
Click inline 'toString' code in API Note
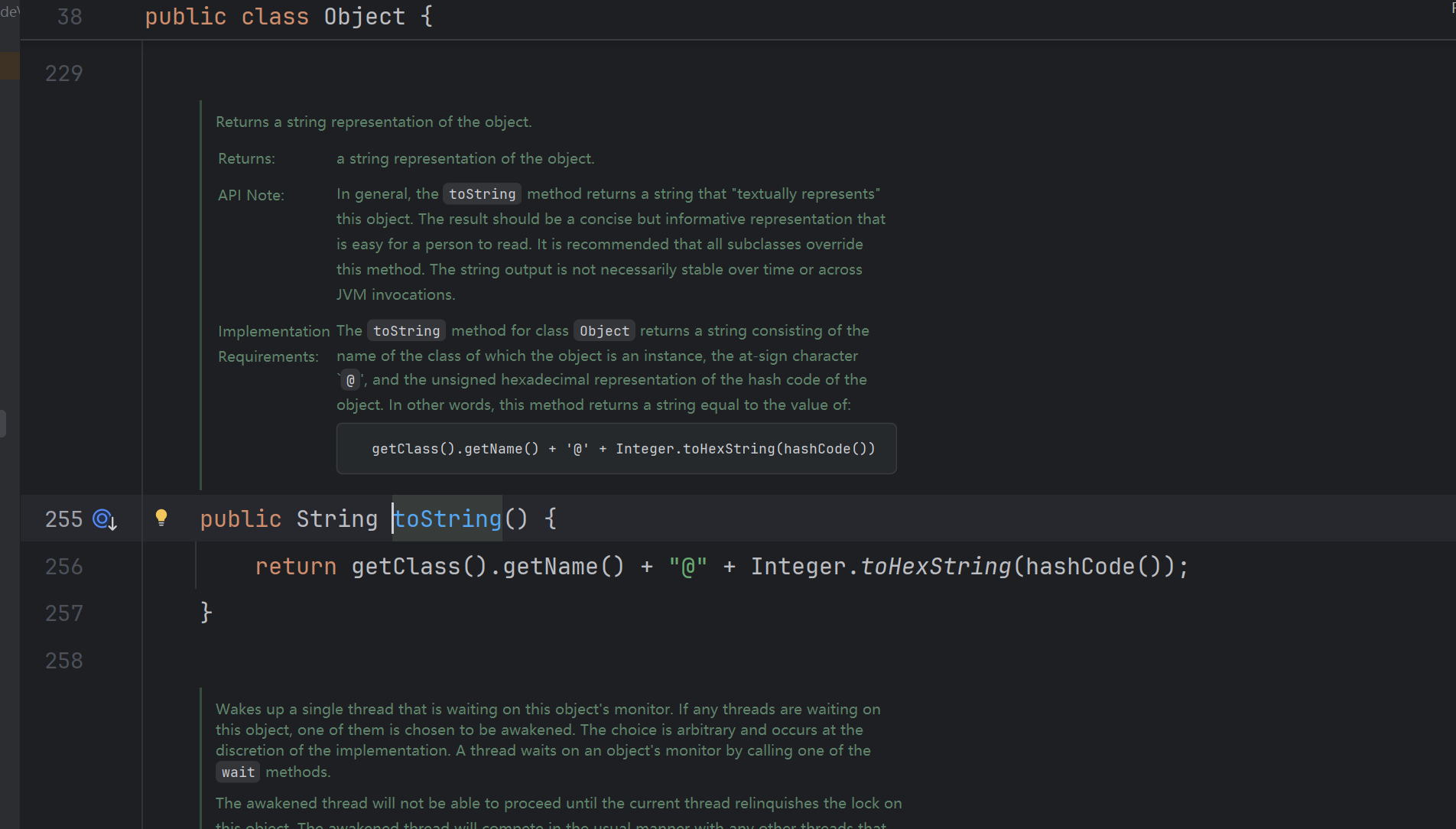coord(483,194)
